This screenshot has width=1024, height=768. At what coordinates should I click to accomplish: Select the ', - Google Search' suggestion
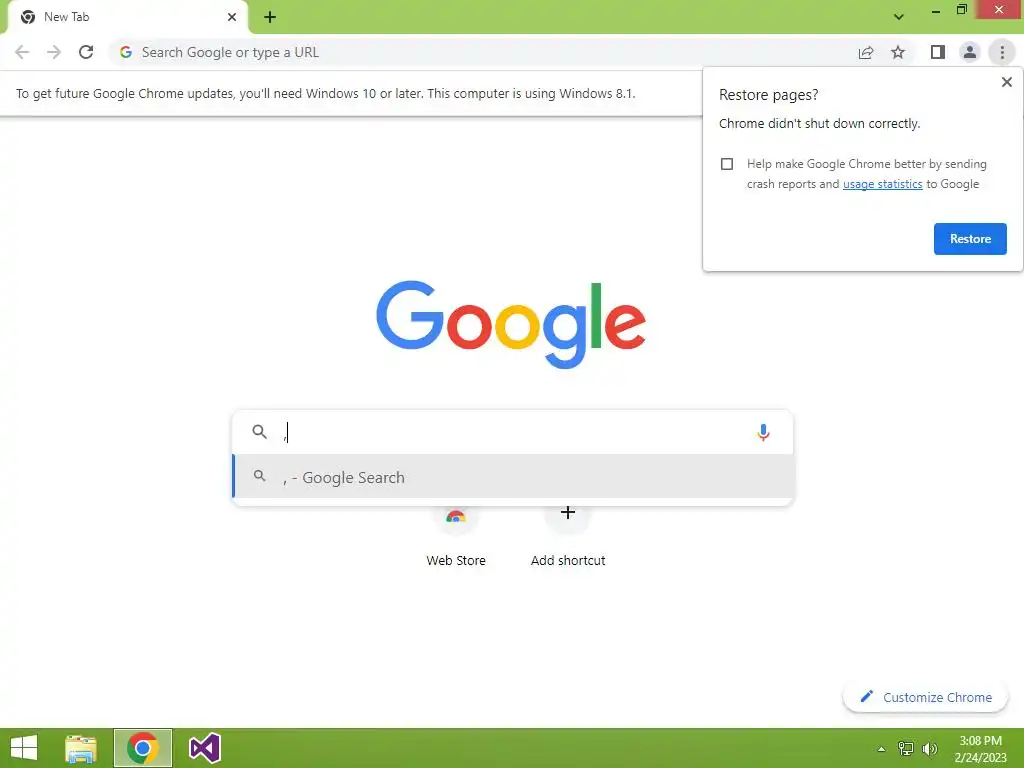513,477
